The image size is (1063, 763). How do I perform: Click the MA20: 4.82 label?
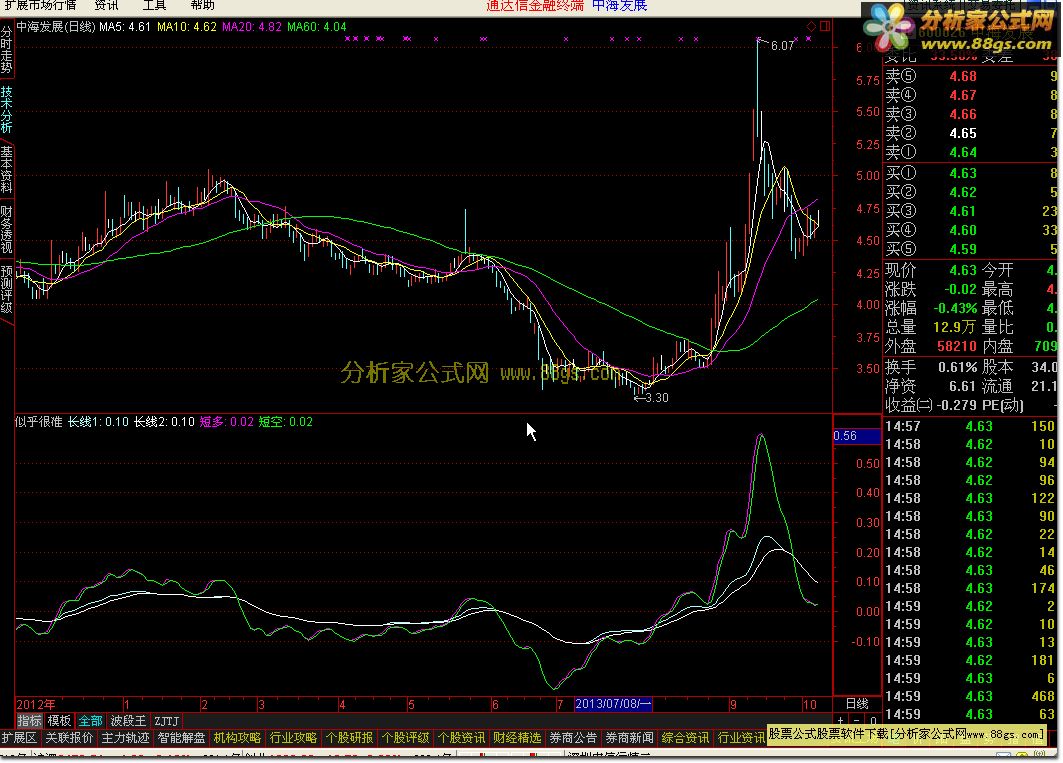point(252,27)
